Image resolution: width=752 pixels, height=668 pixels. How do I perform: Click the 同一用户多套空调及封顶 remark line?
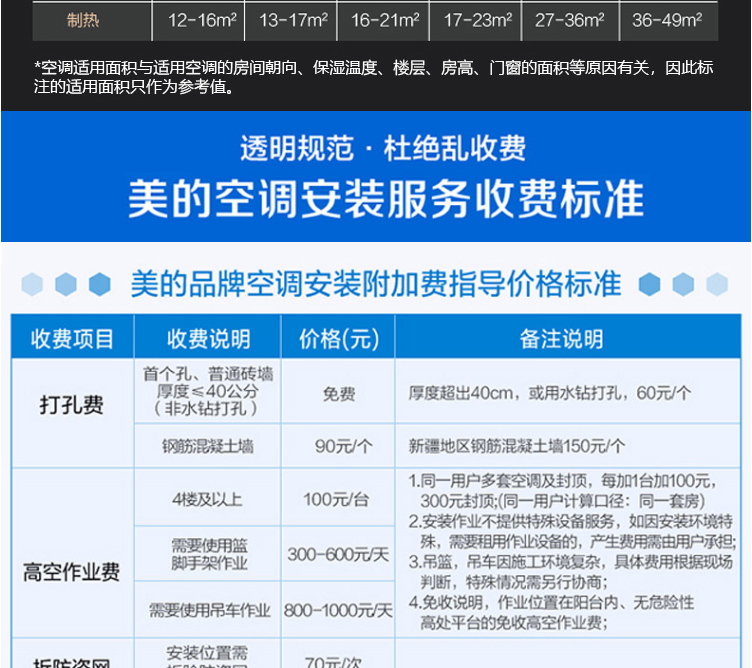tap(563, 491)
